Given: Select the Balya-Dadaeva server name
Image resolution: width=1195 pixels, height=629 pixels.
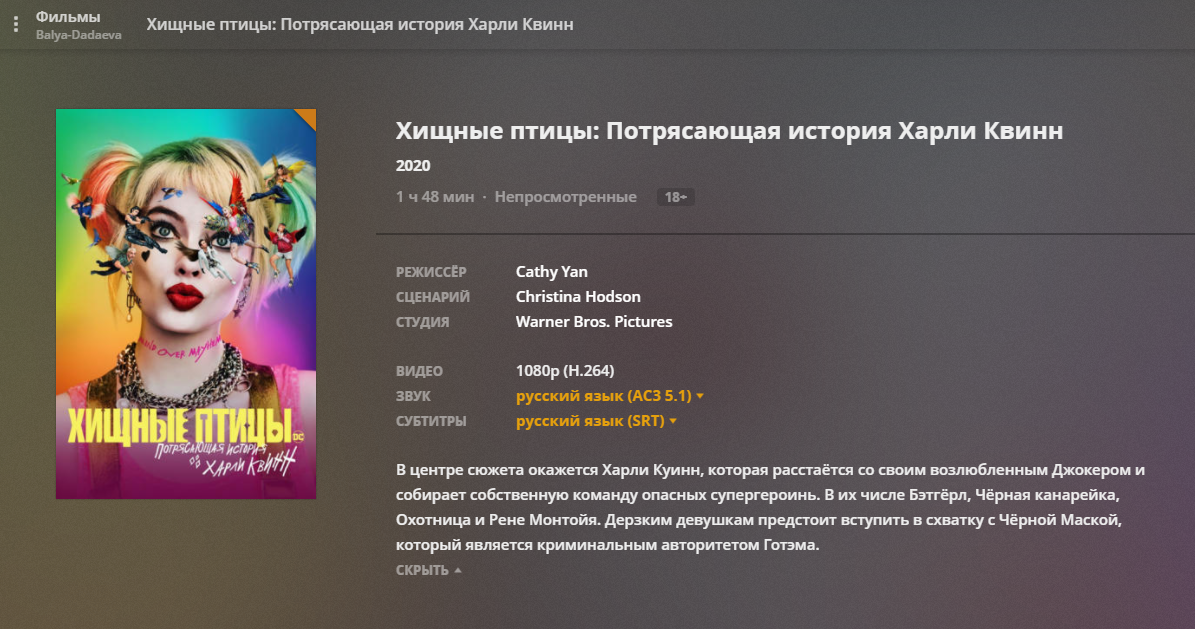Looking at the screenshot, I should tap(78, 35).
